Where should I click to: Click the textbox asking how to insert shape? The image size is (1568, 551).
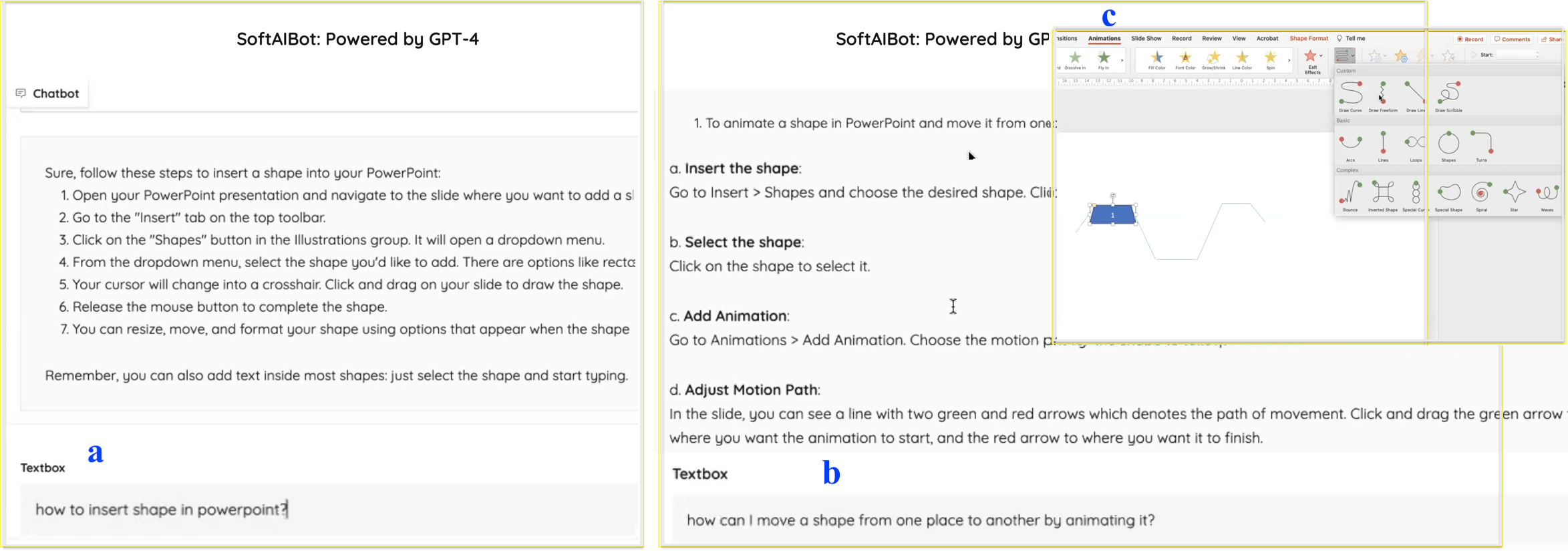[327, 510]
